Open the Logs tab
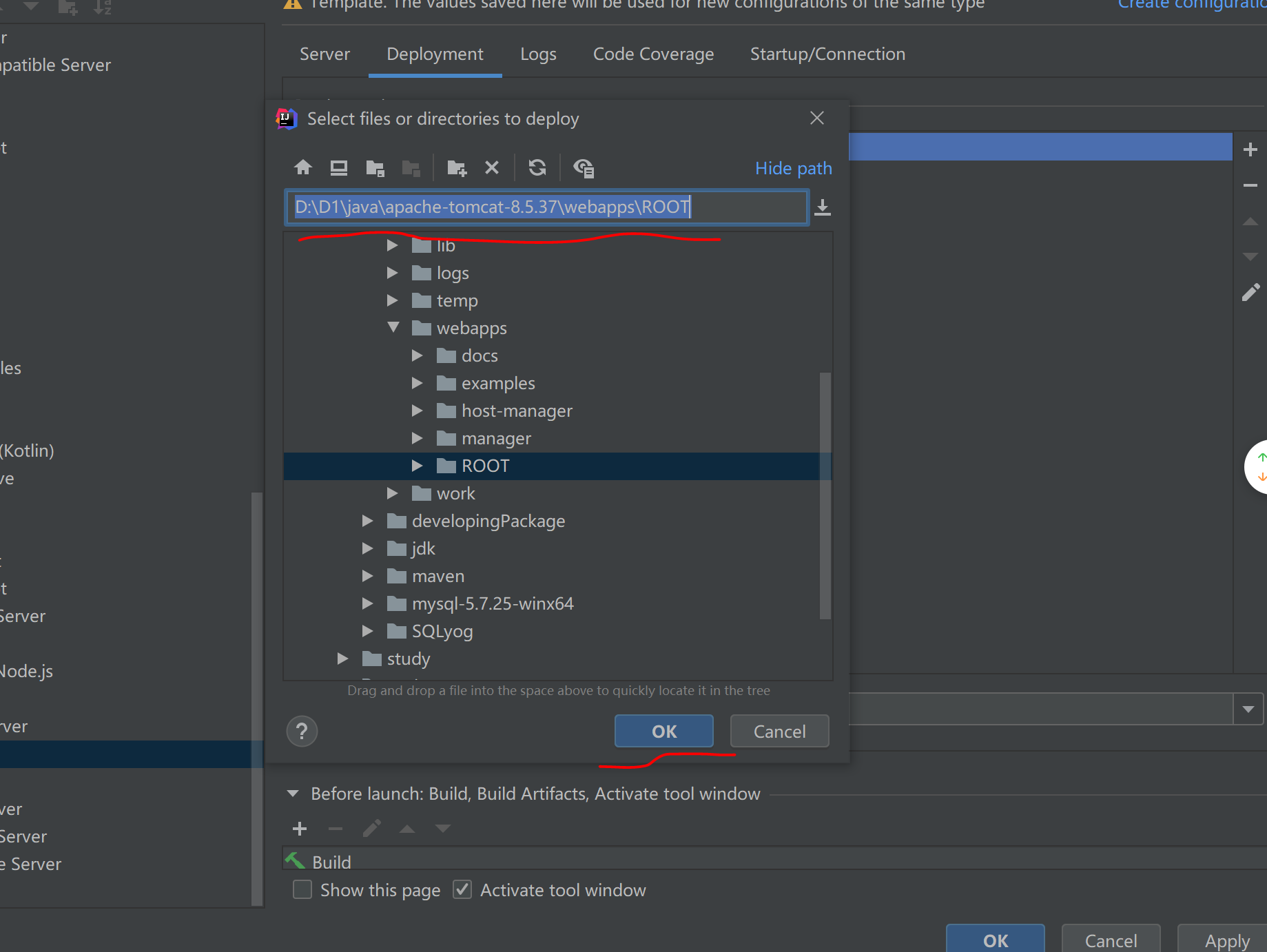 tap(538, 54)
